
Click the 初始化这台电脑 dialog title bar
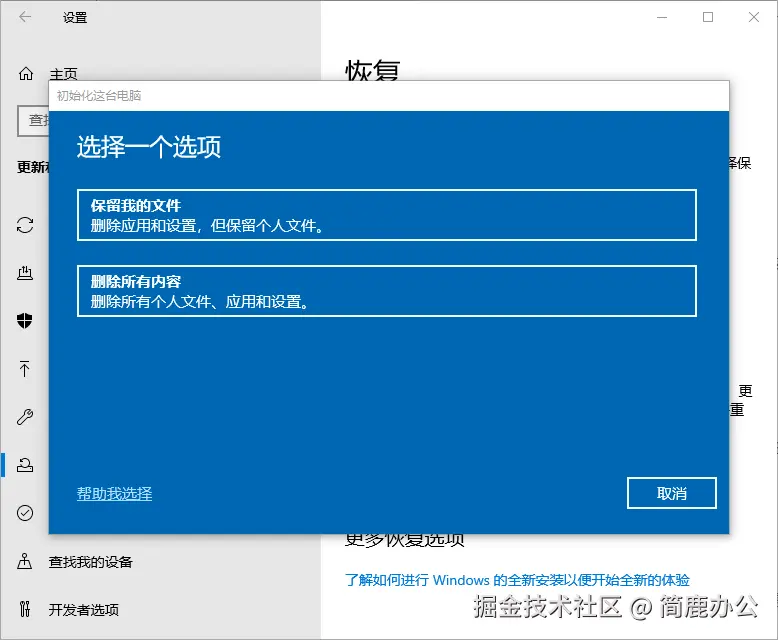[x=389, y=95]
